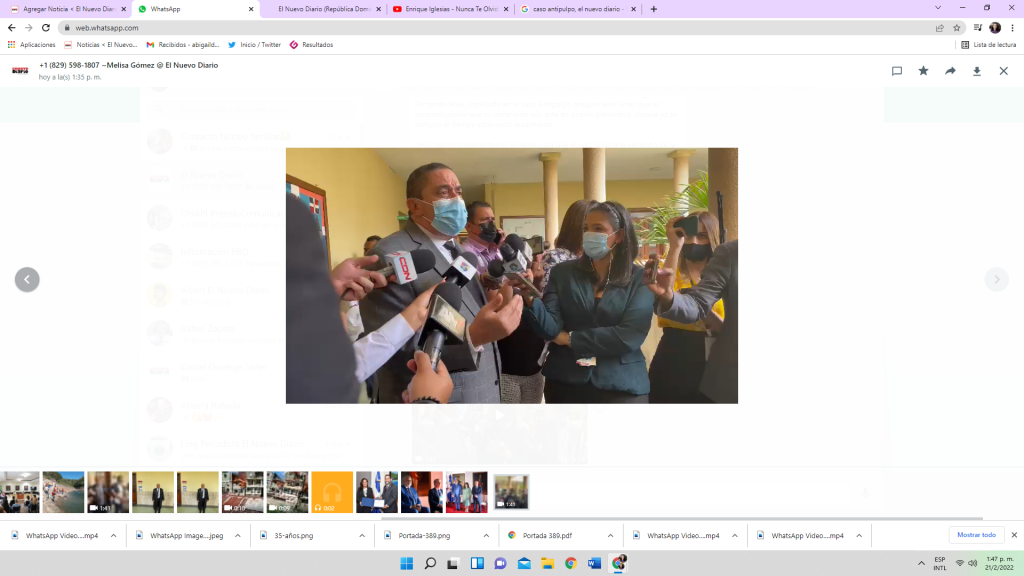Expand options for 35-años.png download

click(x=363, y=536)
